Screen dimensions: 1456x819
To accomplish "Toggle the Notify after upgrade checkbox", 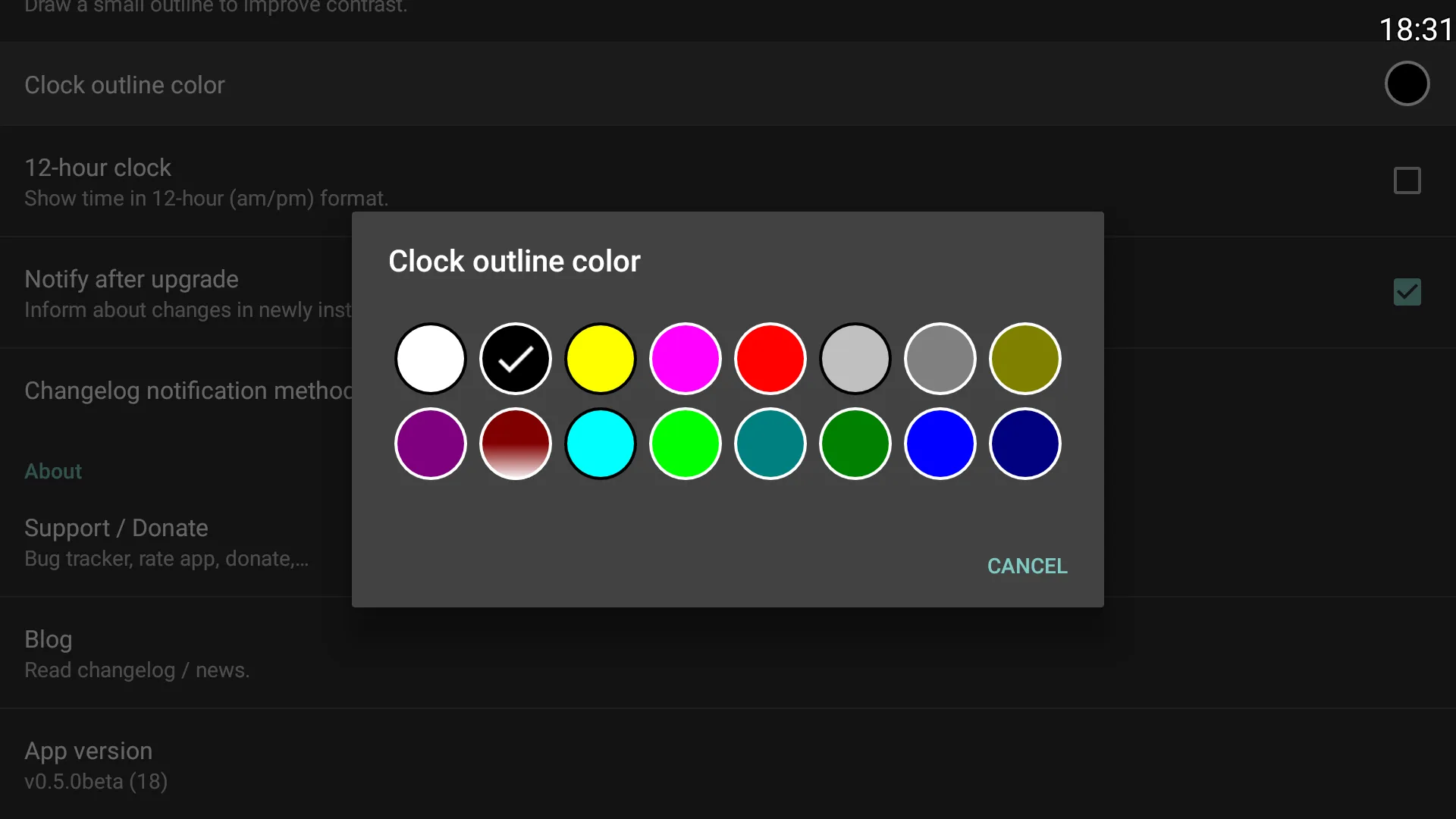I will (1407, 292).
